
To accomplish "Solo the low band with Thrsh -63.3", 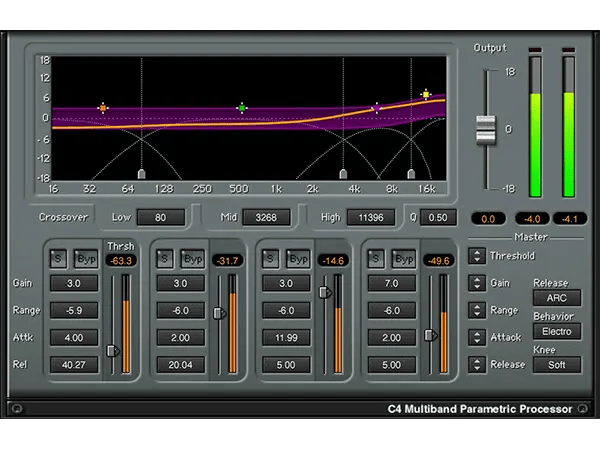I will 59,259.
